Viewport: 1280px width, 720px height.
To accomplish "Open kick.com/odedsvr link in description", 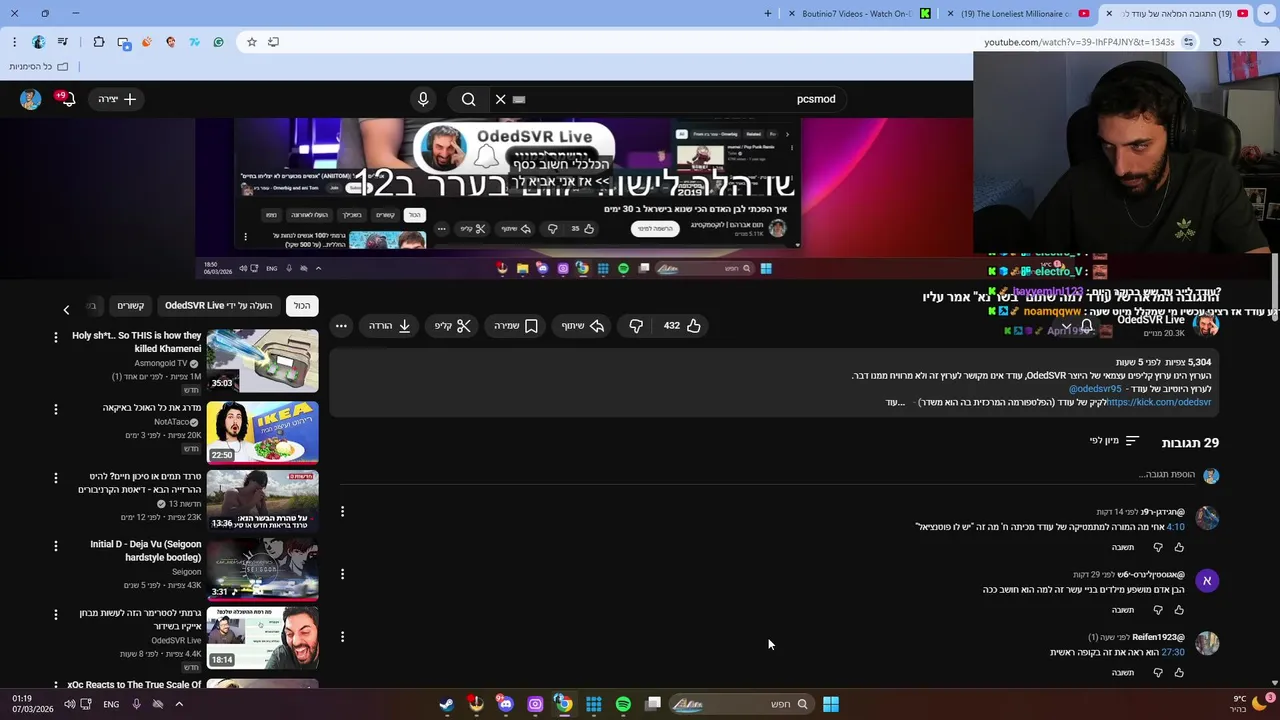I will point(1158,402).
